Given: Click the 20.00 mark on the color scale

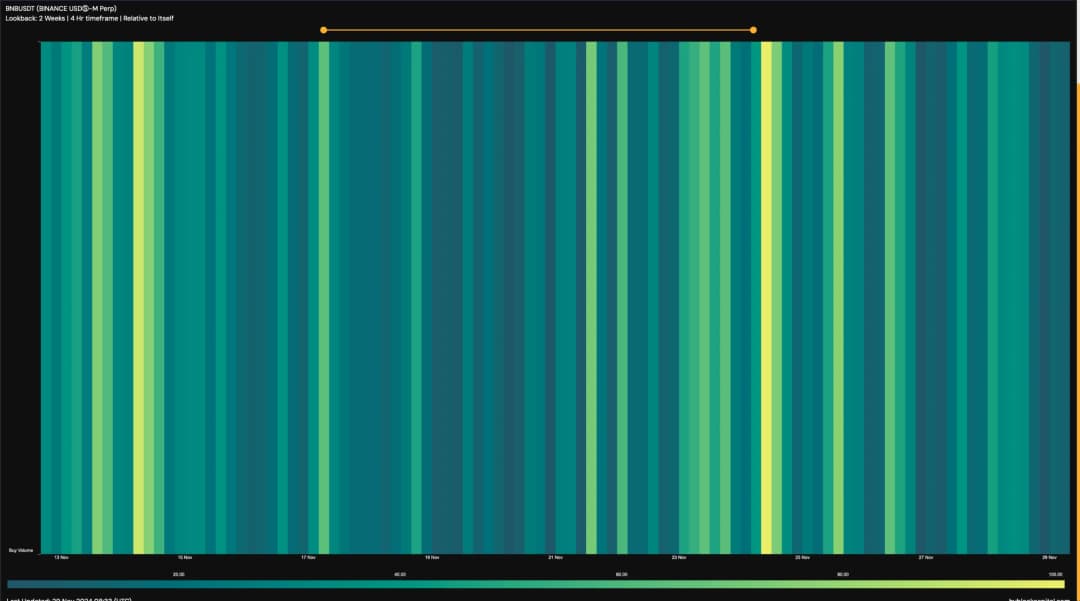Looking at the screenshot, I should (x=178, y=574).
